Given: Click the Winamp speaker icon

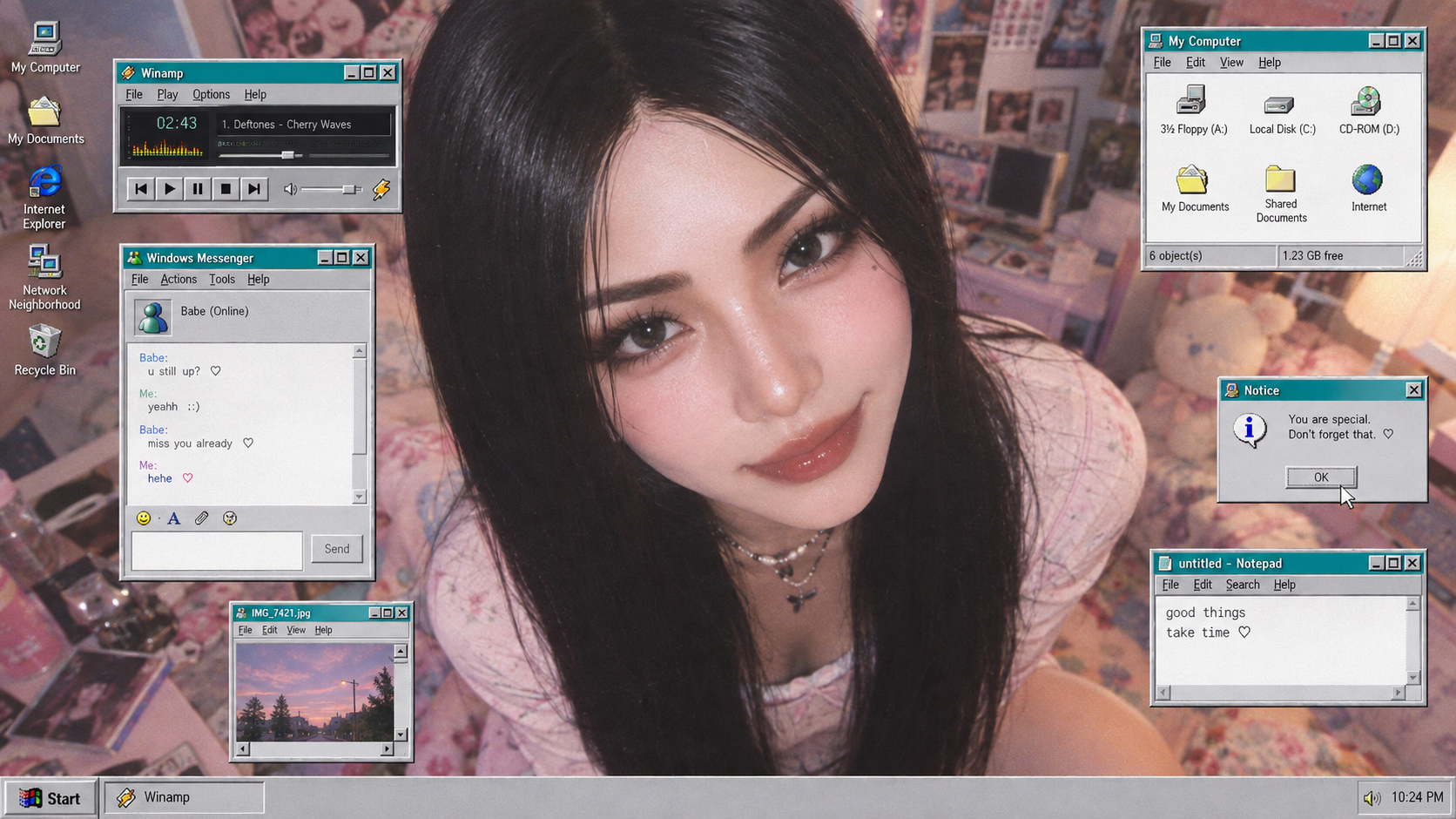Looking at the screenshot, I should click(x=290, y=189).
